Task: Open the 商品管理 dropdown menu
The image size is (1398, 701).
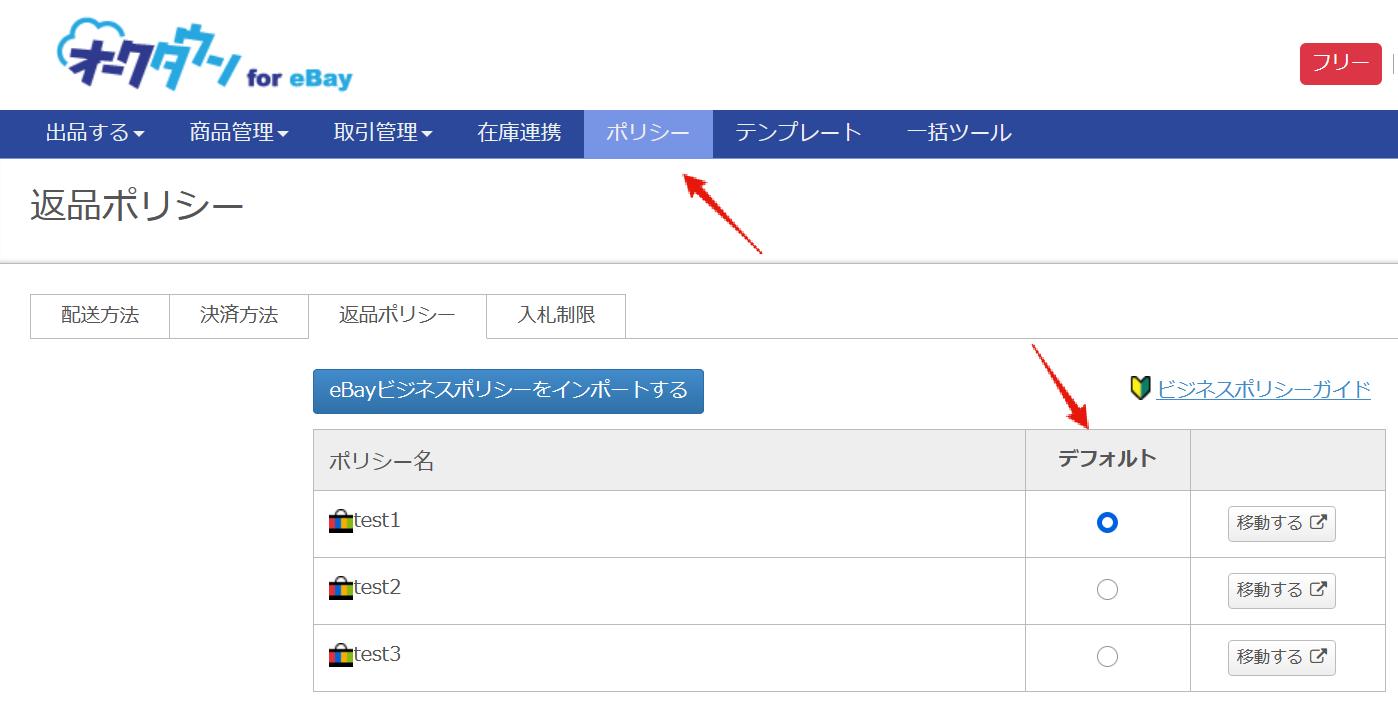Action: [x=239, y=133]
